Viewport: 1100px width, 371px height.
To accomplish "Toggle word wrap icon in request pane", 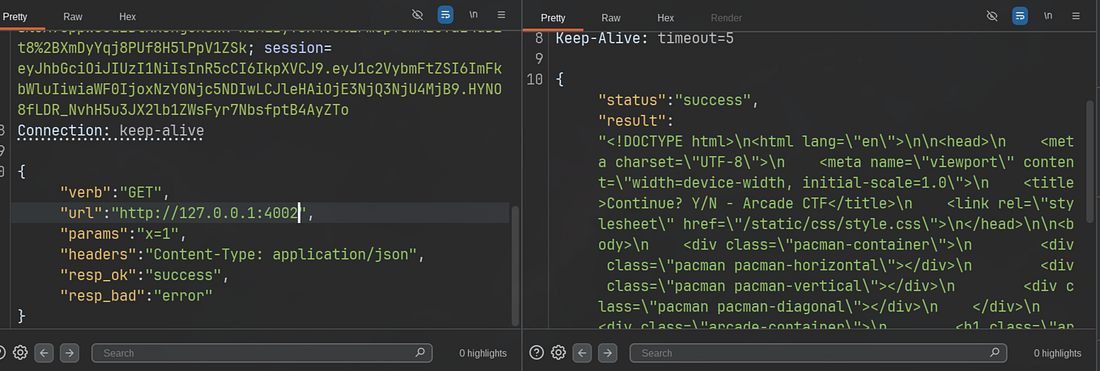I will [x=445, y=15].
